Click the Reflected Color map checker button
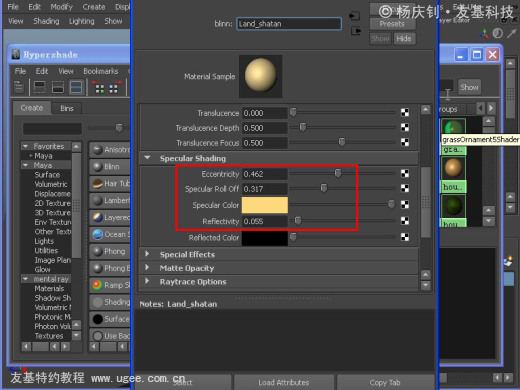The height and width of the screenshot is (390, 520). pyautogui.click(x=405, y=237)
